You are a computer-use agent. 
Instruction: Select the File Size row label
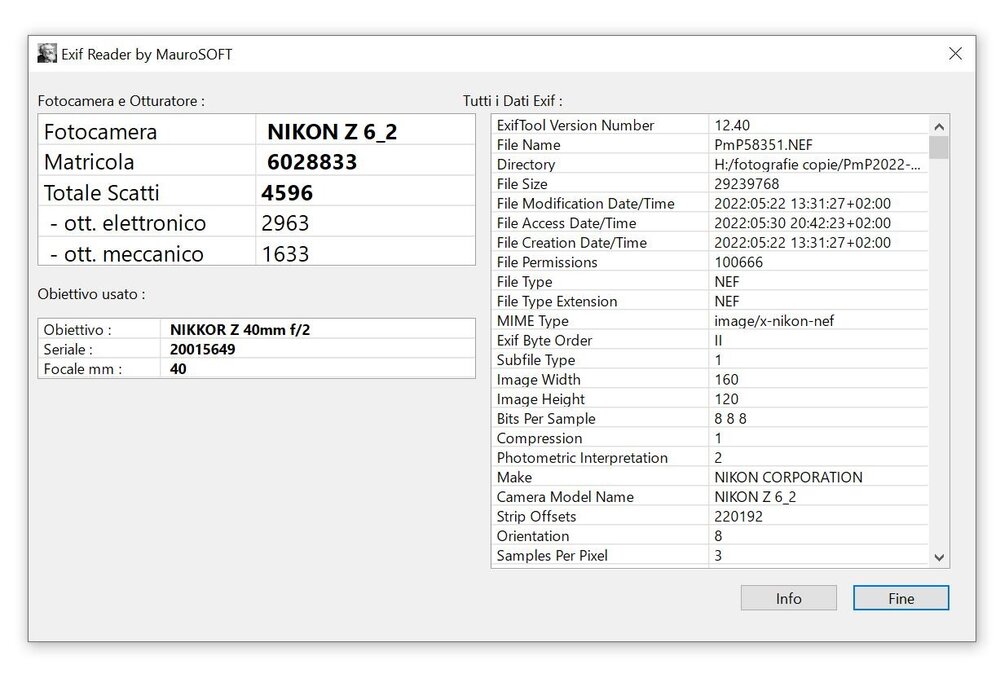pos(522,184)
